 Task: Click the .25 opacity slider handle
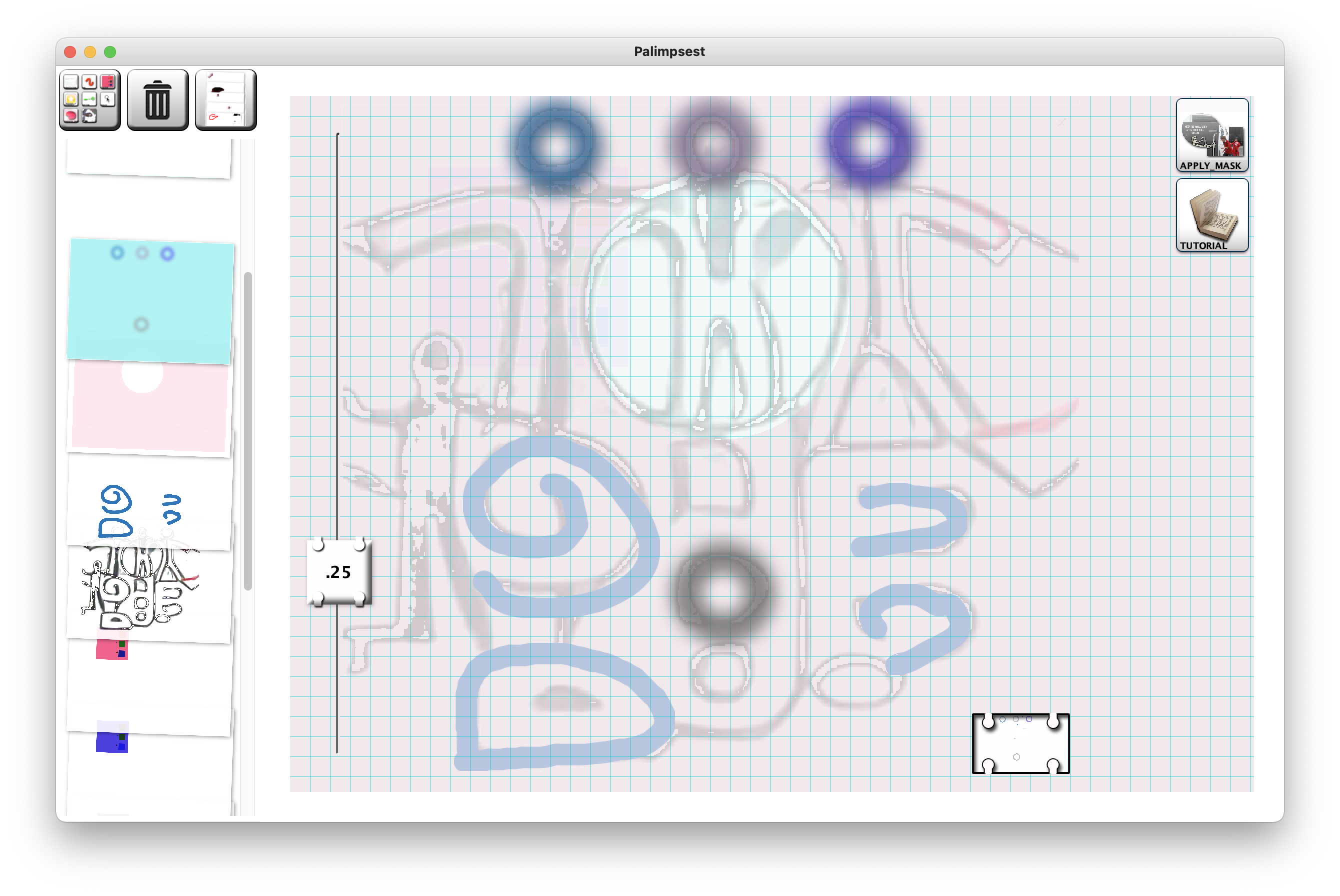click(339, 572)
